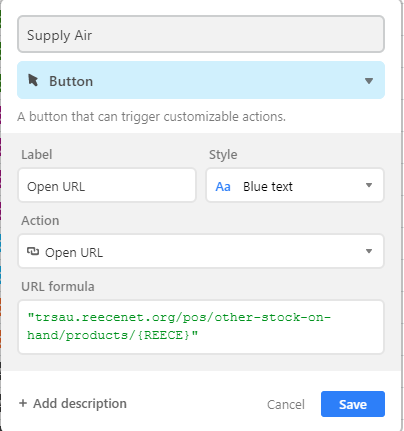Click the Style heading label

223,155
